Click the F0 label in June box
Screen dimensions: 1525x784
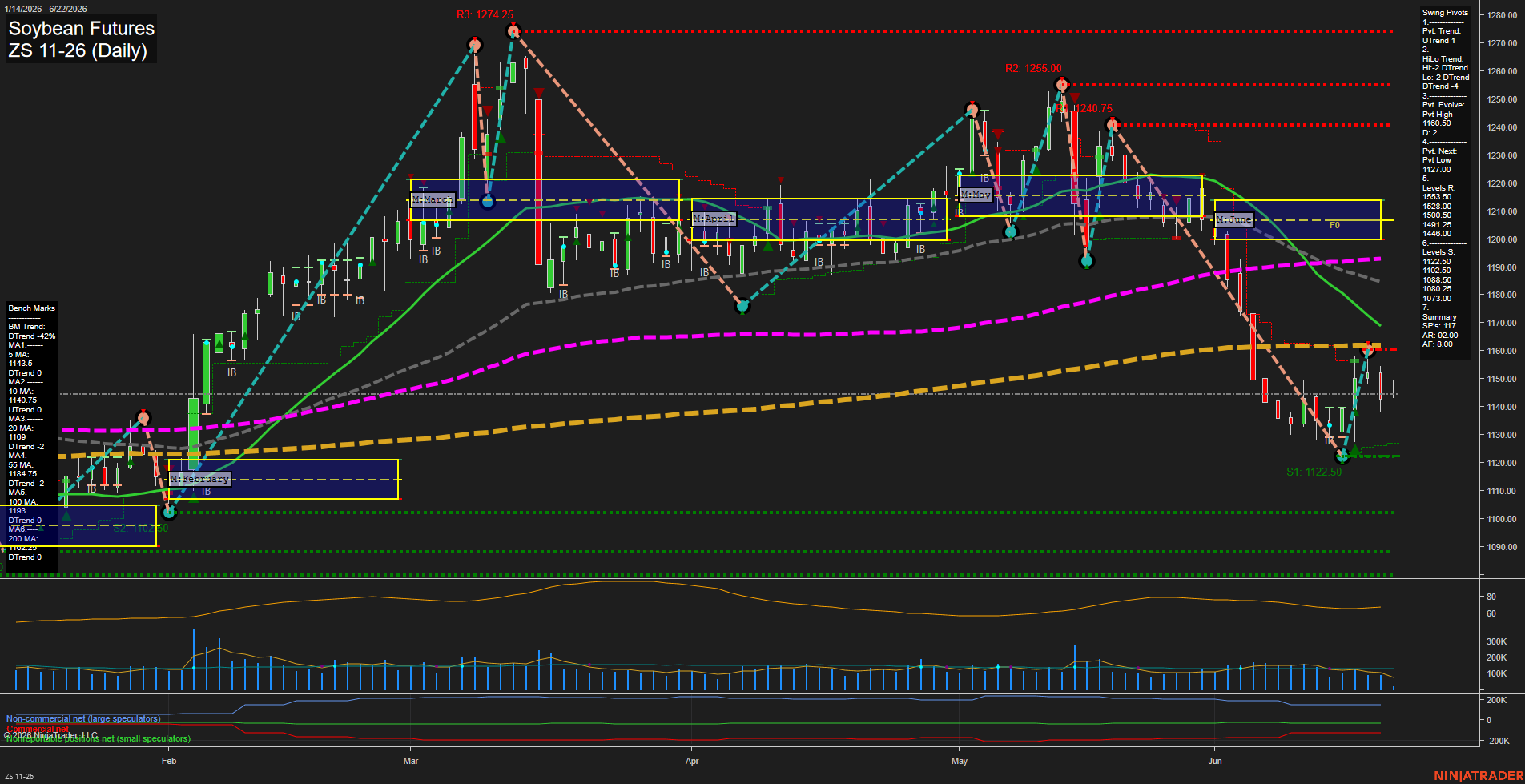tap(1334, 226)
